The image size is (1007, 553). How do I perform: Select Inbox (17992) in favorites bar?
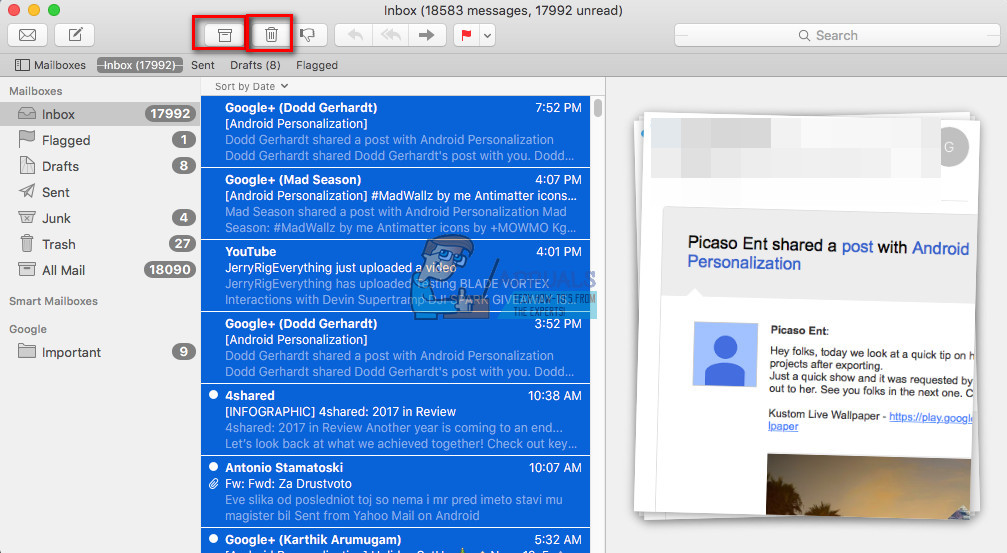[139, 65]
